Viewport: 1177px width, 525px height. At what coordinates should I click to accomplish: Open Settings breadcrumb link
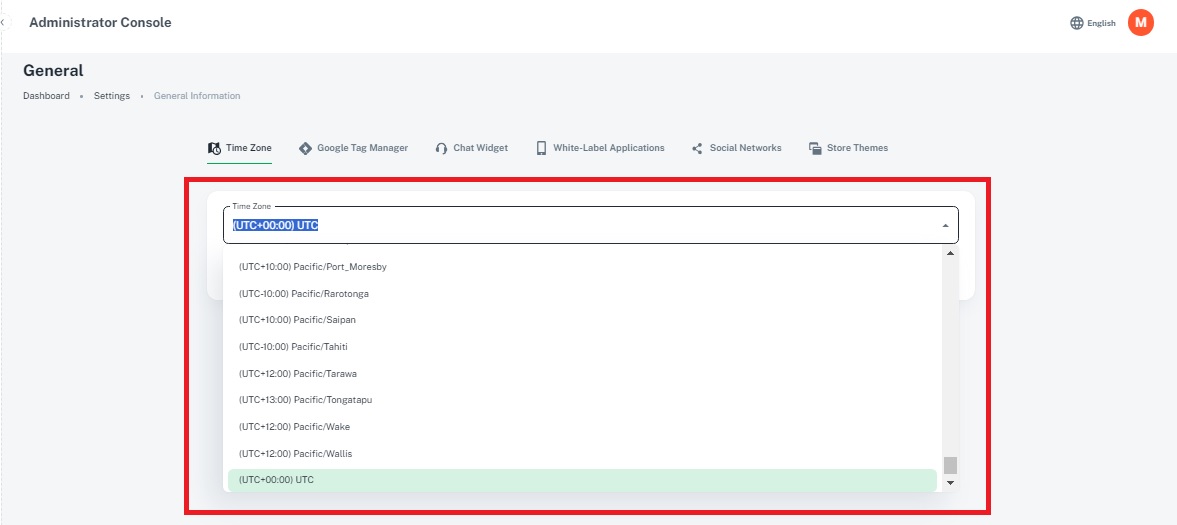pyautogui.click(x=112, y=96)
